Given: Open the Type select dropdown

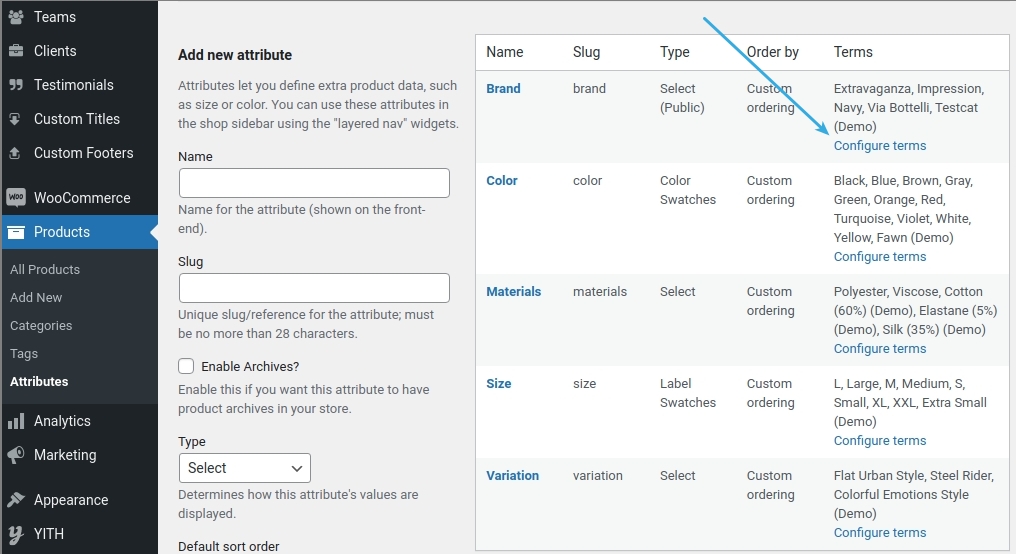Looking at the screenshot, I should pos(244,468).
